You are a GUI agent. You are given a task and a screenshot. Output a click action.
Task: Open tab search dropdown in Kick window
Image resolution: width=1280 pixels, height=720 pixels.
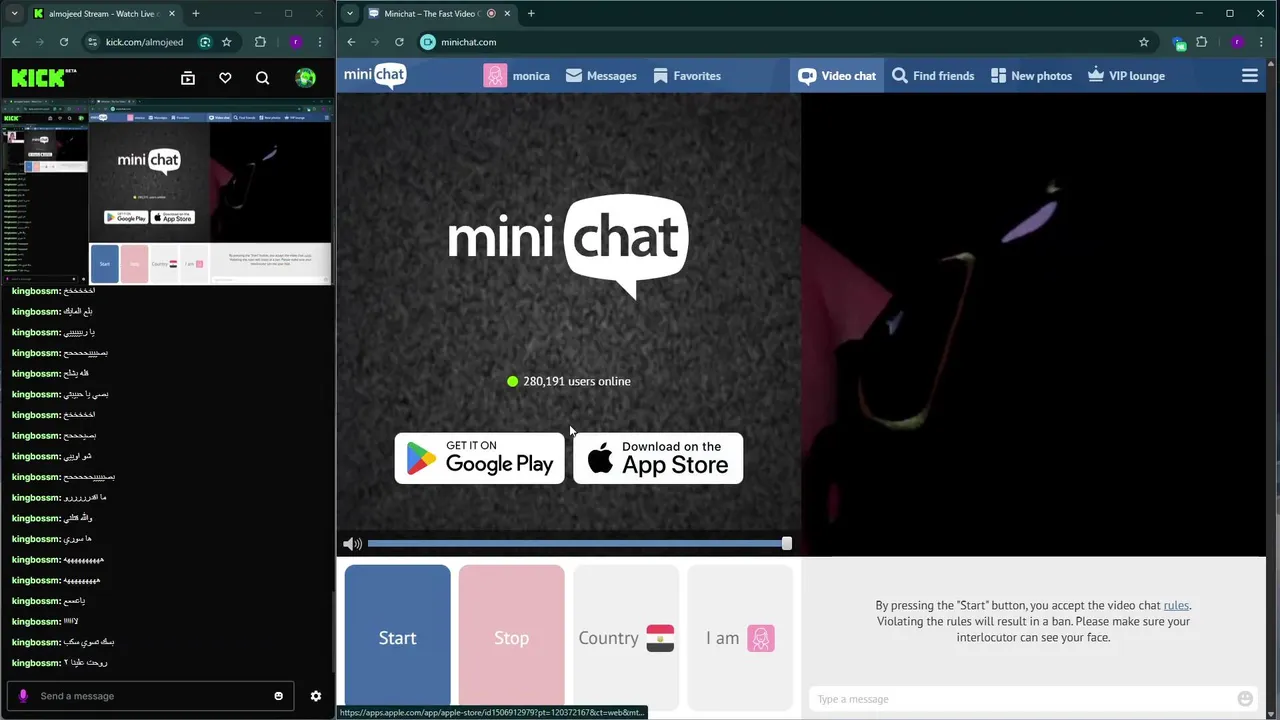point(12,13)
